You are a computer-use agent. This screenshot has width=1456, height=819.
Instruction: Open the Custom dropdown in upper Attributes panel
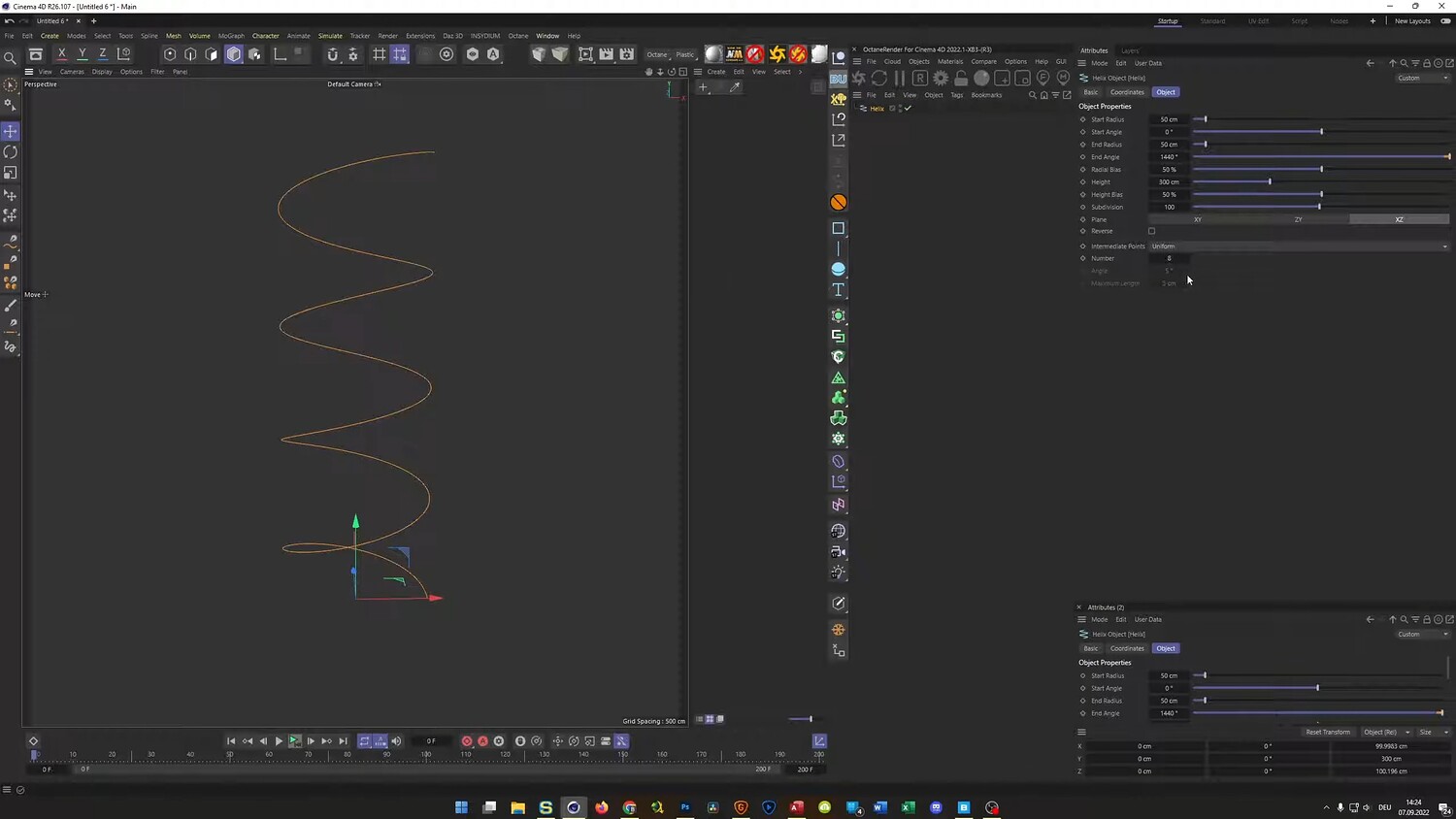[x=1422, y=78]
